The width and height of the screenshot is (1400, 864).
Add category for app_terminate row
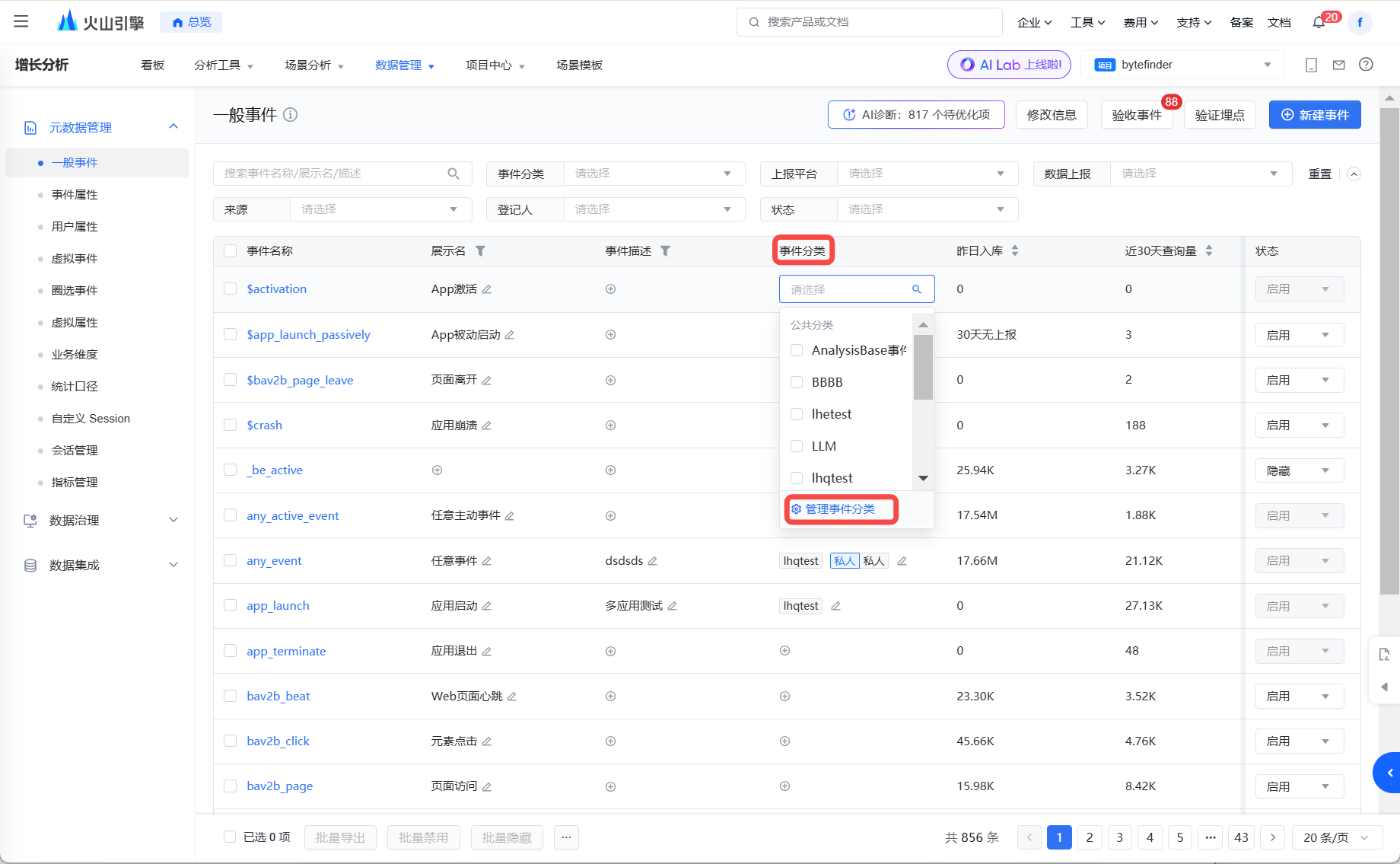[x=784, y=651]
